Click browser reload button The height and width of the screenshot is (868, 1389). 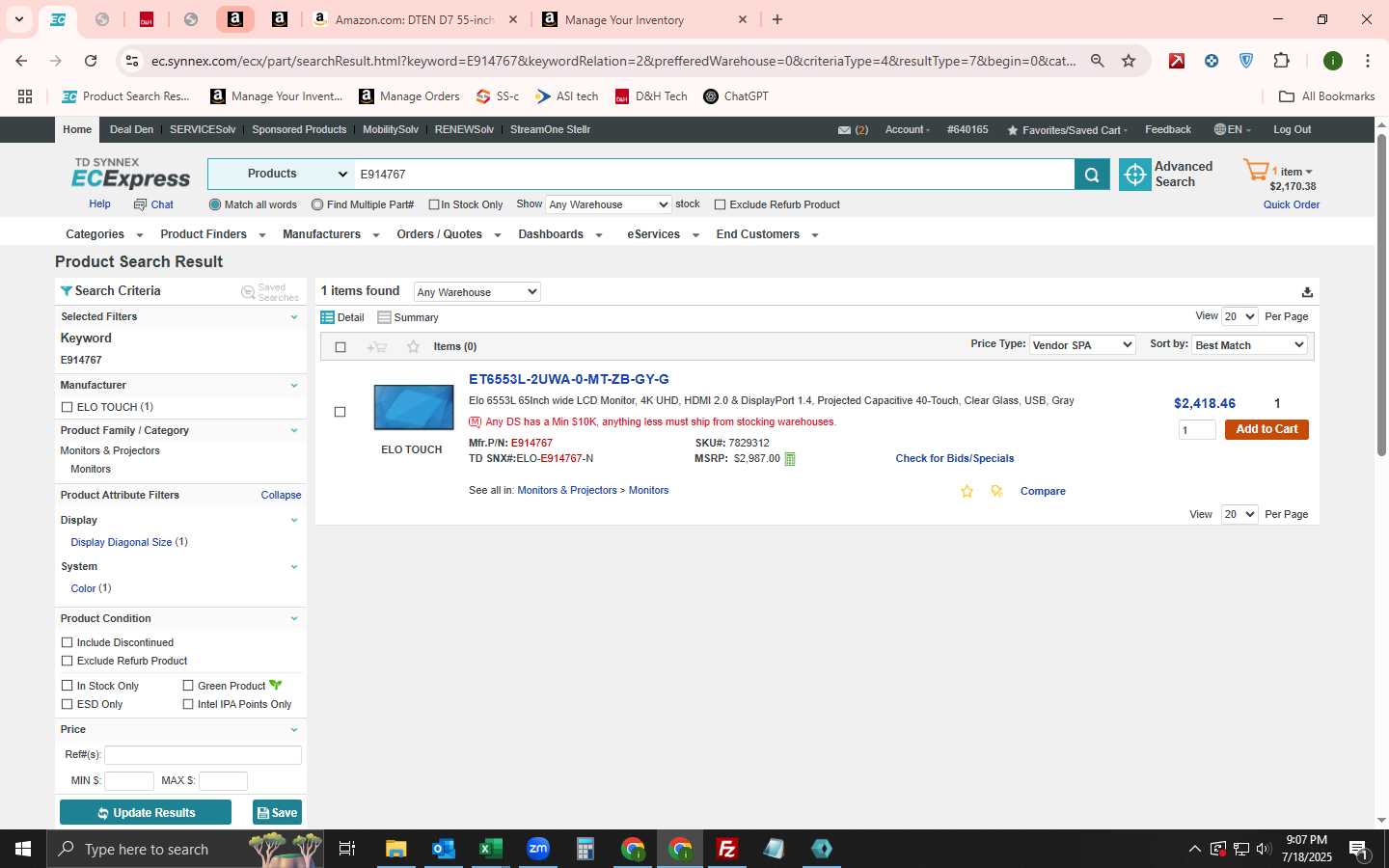(x=91, y=61)
